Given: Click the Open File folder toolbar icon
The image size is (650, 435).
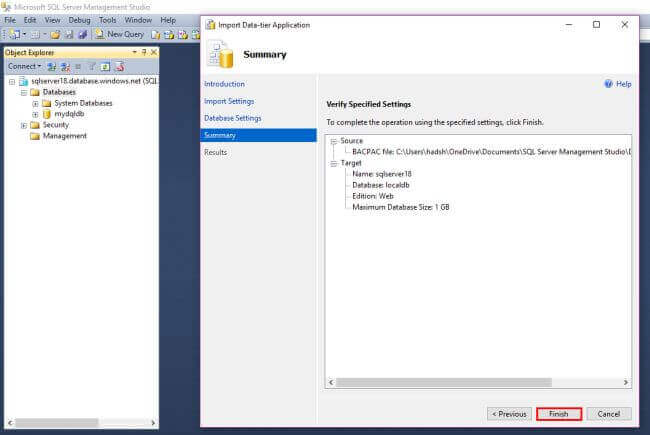Looking at the screenshot, I should tap(55, 34).
